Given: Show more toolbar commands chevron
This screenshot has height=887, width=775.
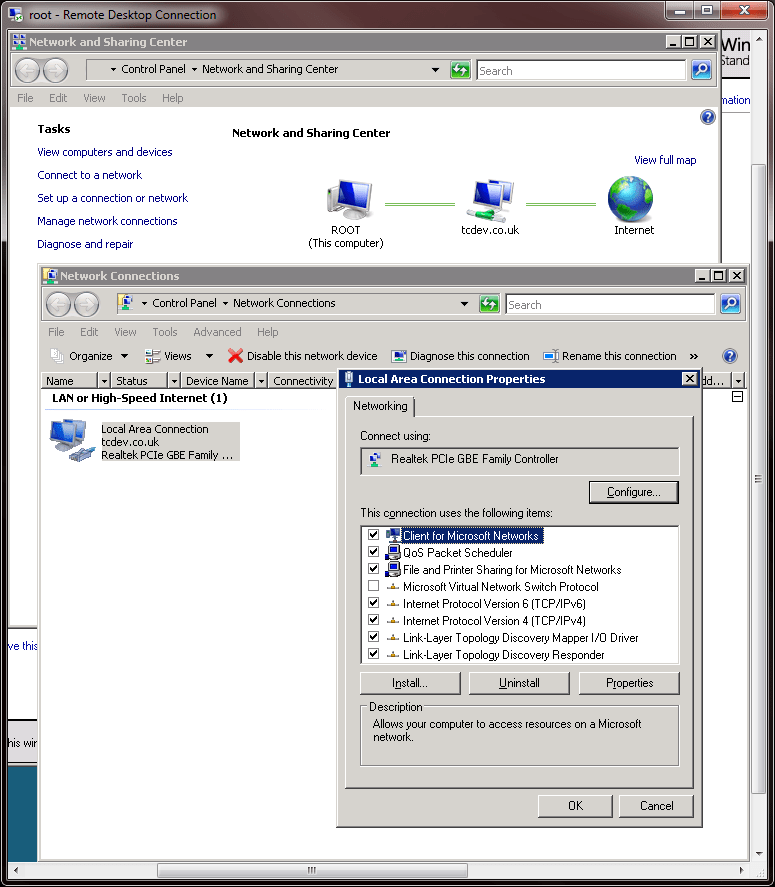Looking at the screenshot, I should [x=694, y=356].
